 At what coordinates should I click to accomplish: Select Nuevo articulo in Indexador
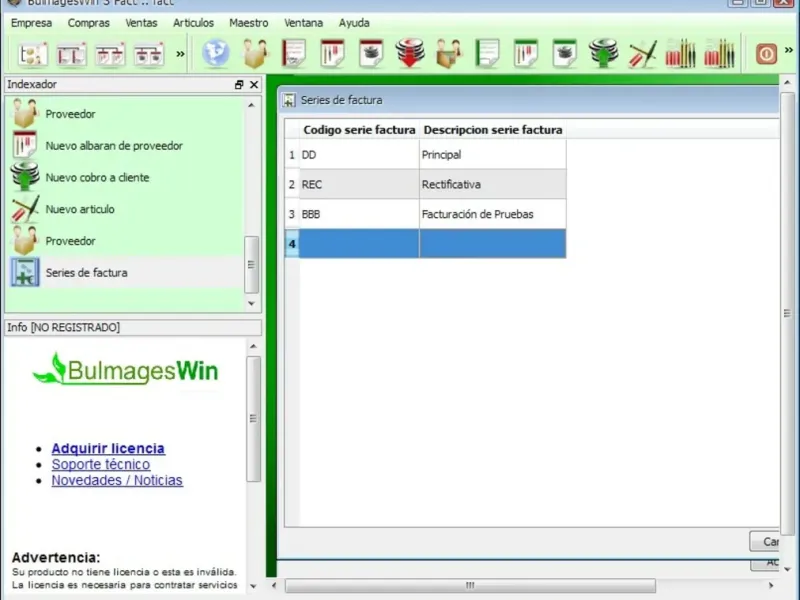pyautogui.click(x=125, y=209)
